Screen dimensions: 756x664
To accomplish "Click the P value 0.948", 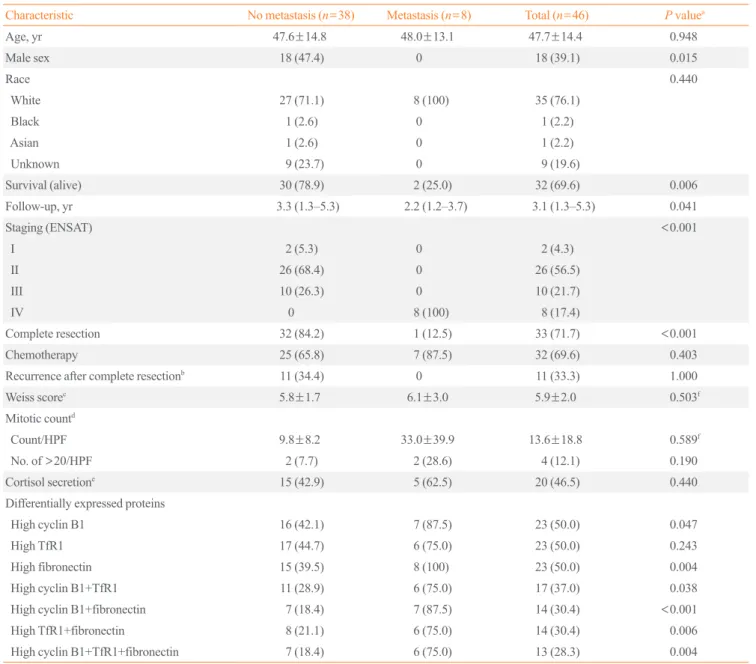I will [683, 37].
